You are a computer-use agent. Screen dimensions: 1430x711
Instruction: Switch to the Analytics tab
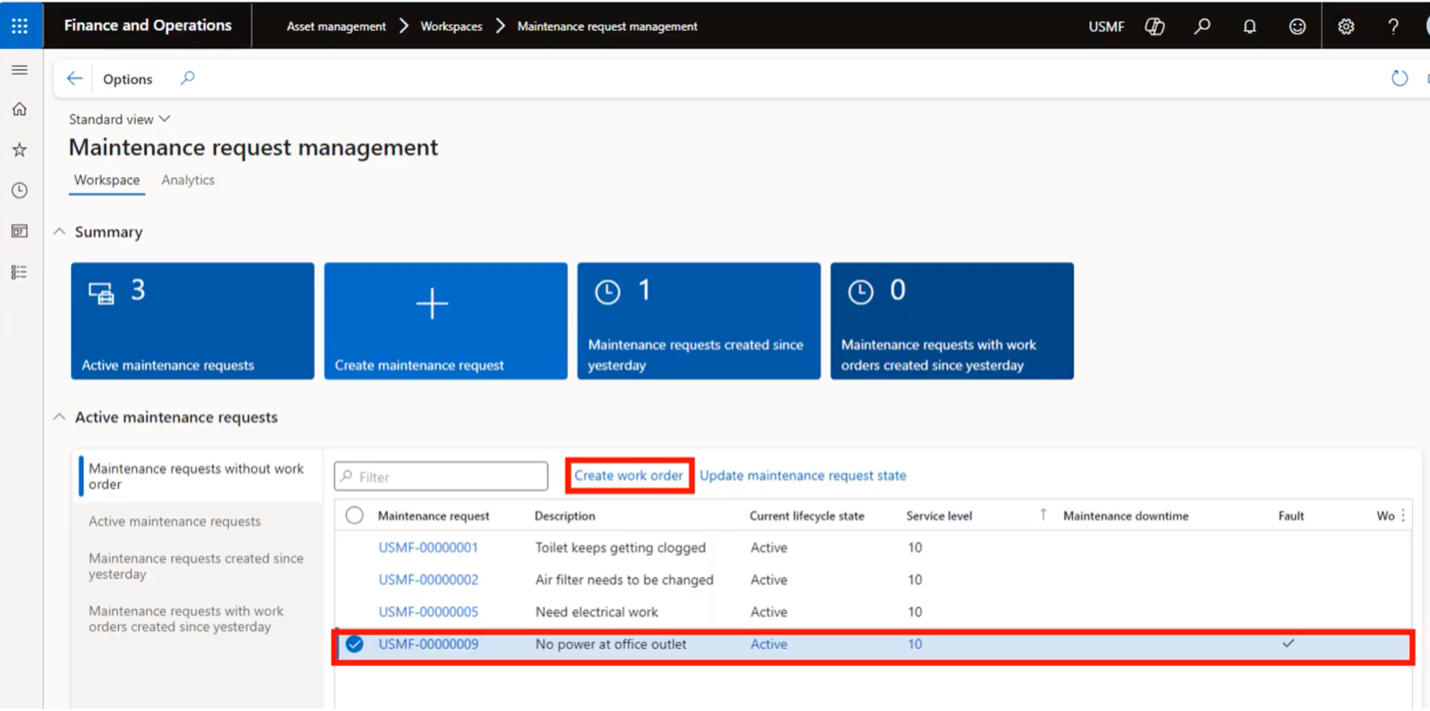pyautogui.click(x=188, y=180)
